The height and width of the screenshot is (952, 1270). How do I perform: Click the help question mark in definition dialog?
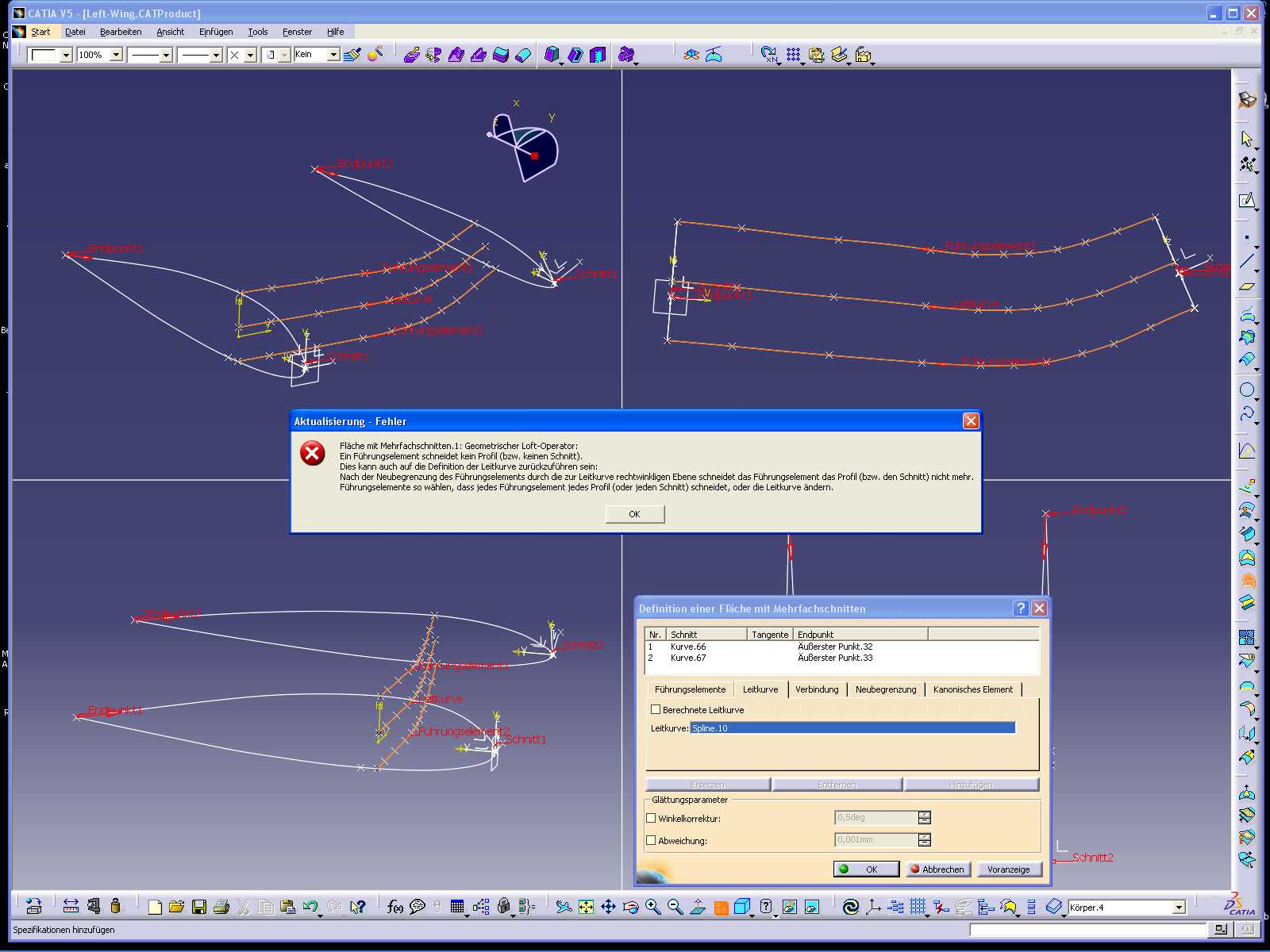[1021, 608]
